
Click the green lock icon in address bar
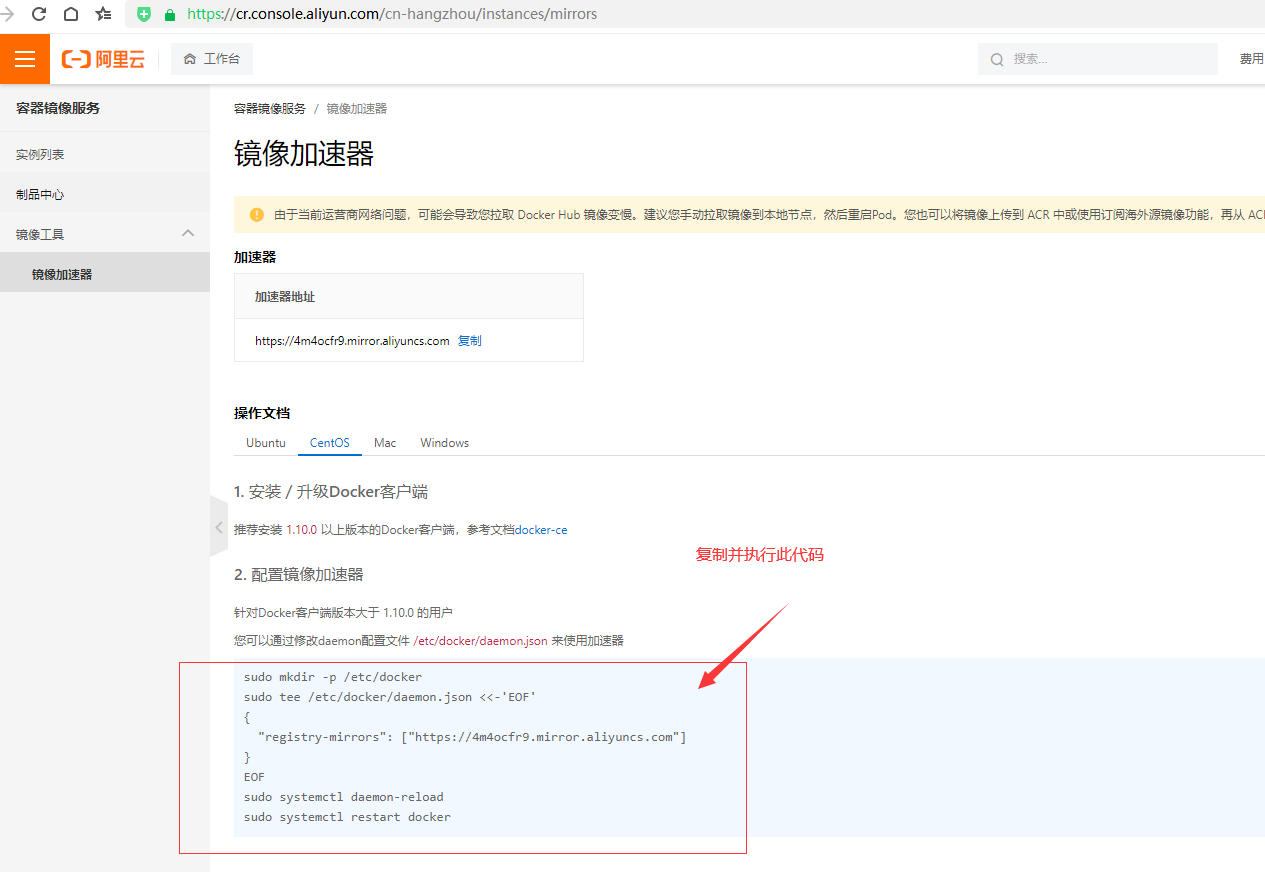[x=170, y=15]
